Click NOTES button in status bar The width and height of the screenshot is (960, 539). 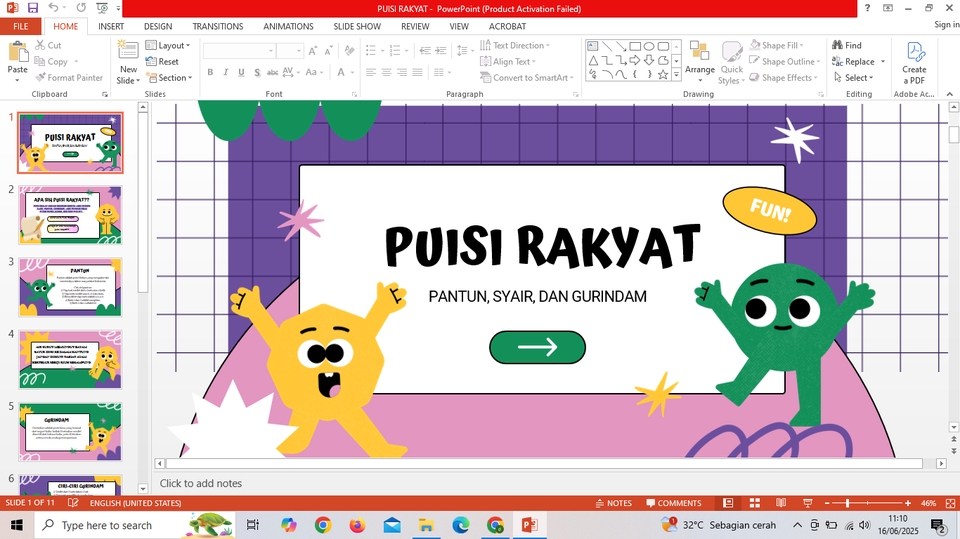(x=613, y=503)
